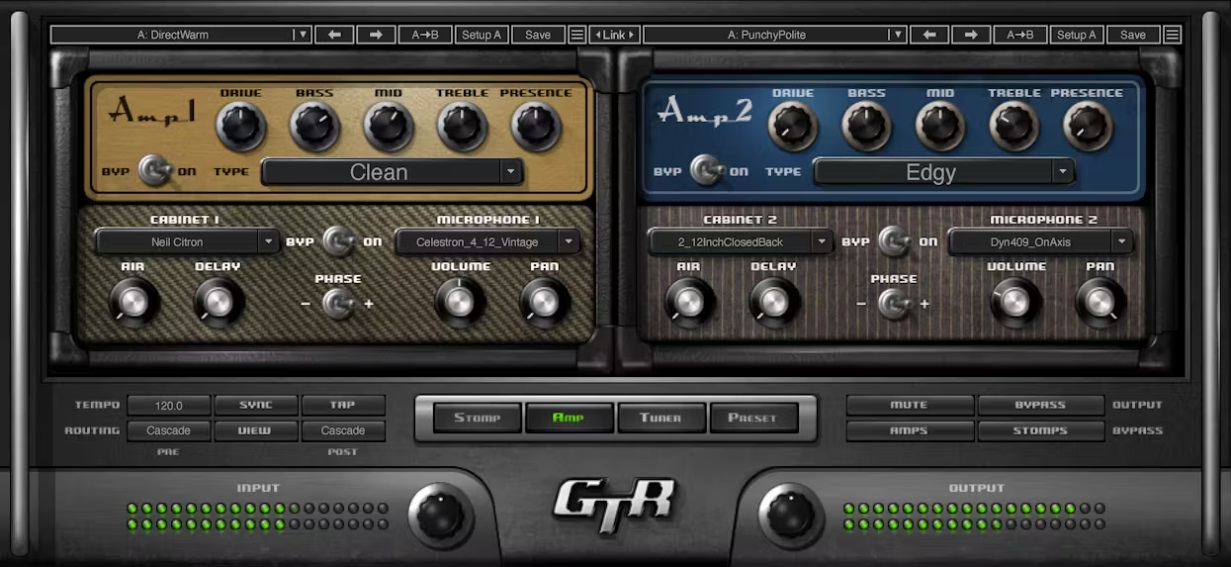Click the previous preset arrow for Amp 1
The image size is (1231, 567).
point(334,34)
